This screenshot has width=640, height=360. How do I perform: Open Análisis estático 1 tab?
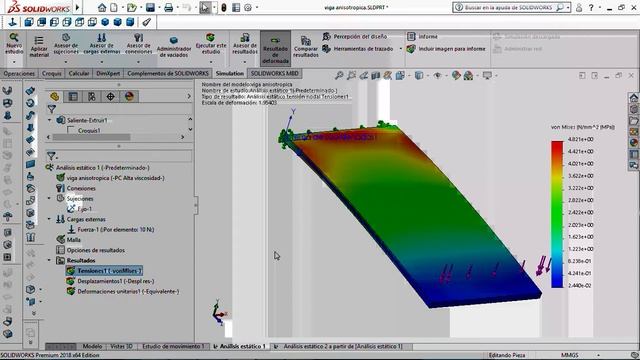click(240, 346)
